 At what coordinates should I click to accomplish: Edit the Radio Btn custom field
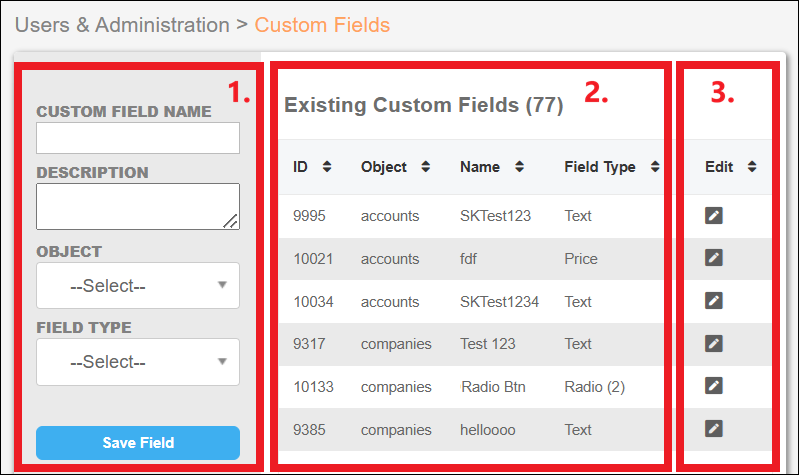713,386
